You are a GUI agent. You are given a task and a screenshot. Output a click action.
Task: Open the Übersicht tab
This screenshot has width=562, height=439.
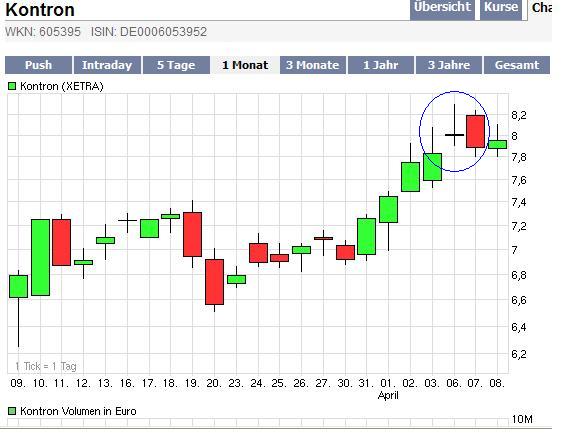pos(442,9)
